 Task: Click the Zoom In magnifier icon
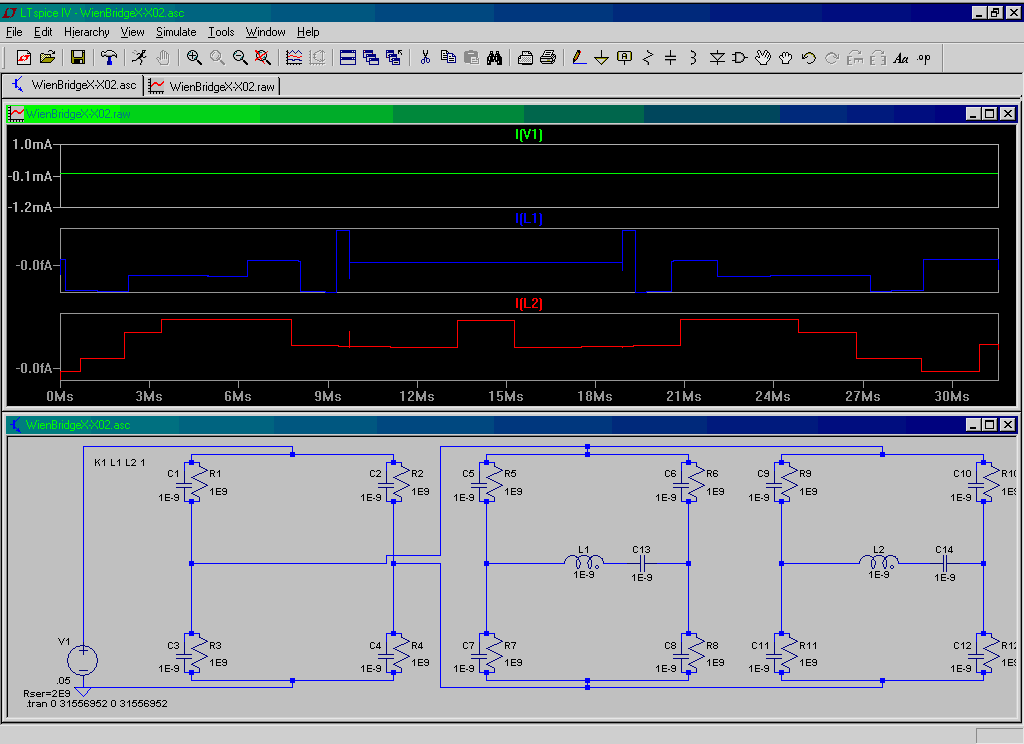coord(194,58)
